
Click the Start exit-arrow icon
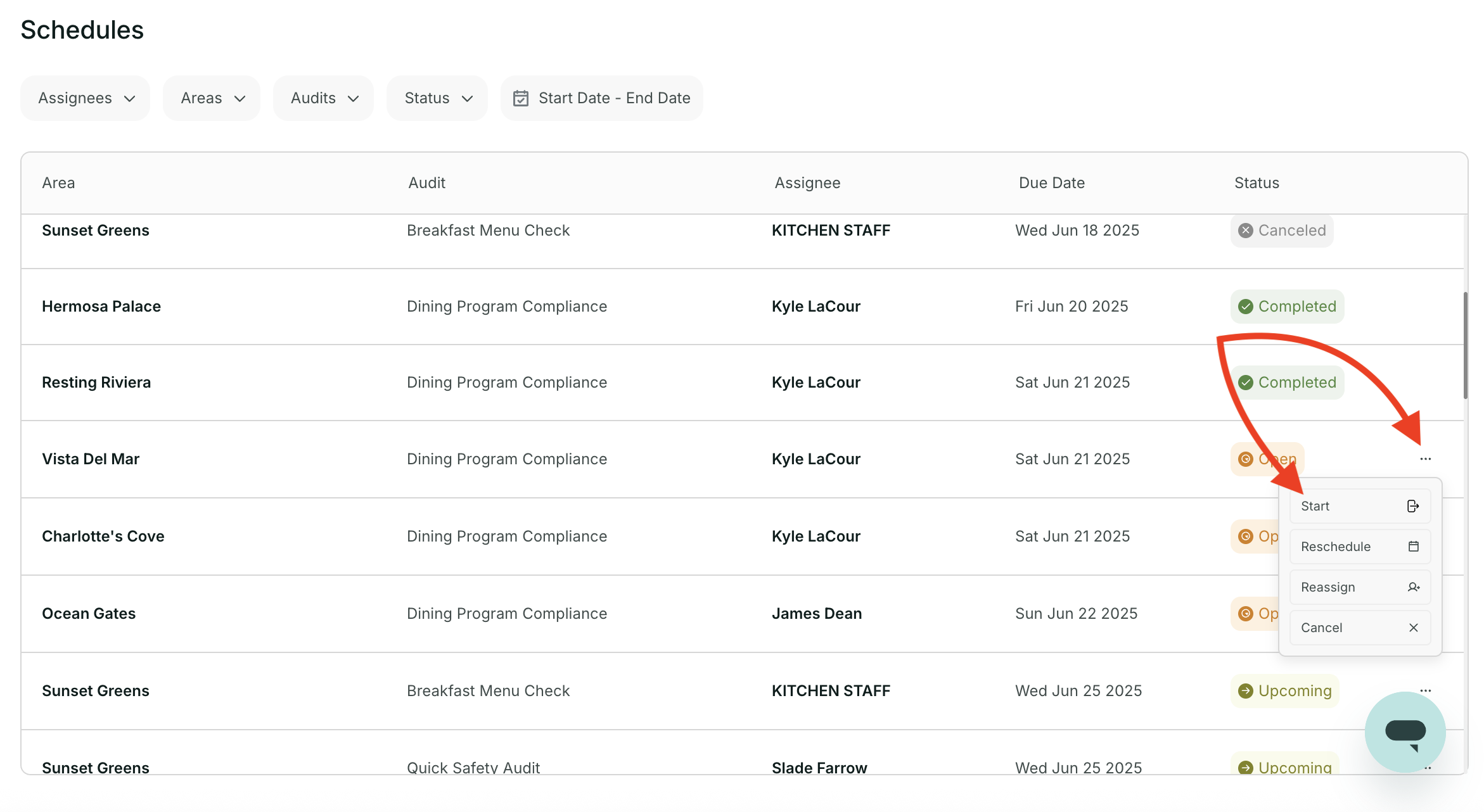pos(1413,506)
